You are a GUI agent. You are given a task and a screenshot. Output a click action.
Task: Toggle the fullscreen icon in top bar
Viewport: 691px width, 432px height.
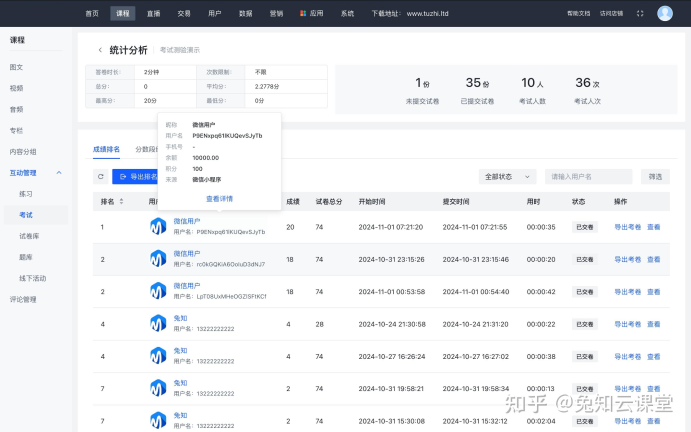tap(640, 14)
